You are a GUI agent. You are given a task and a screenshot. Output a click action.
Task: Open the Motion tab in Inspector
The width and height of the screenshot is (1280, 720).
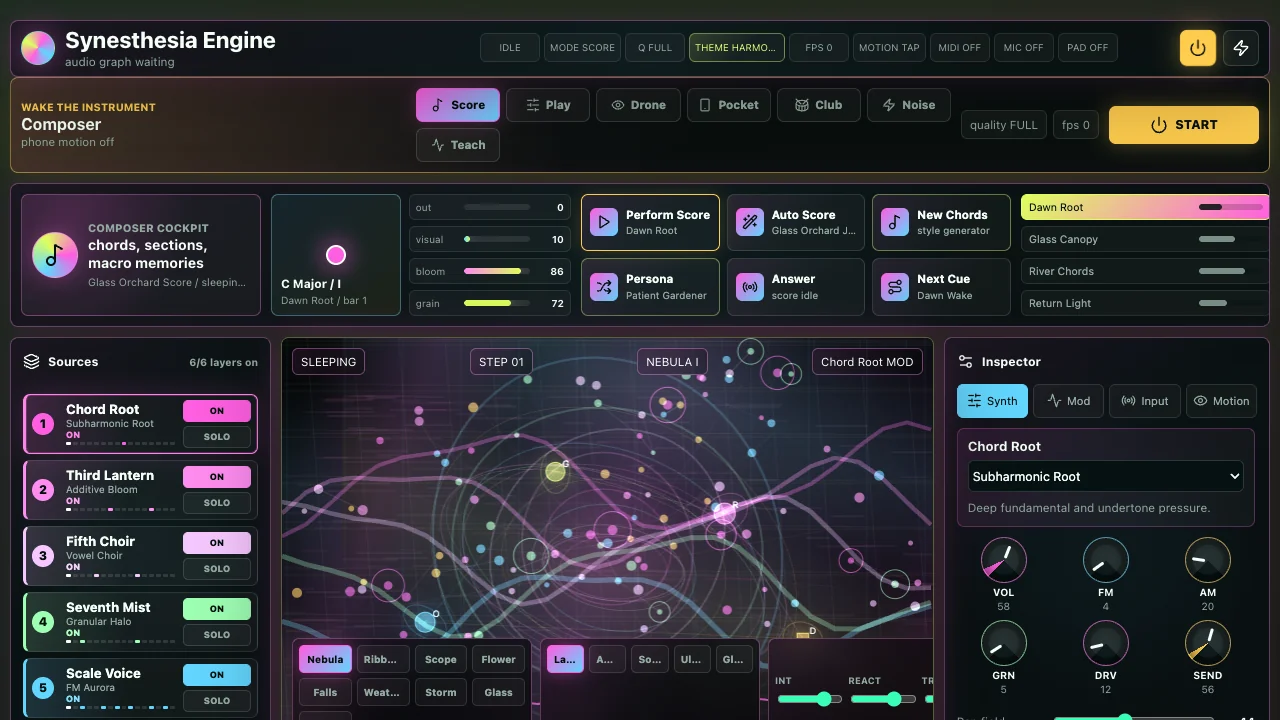coord(1222,401)
